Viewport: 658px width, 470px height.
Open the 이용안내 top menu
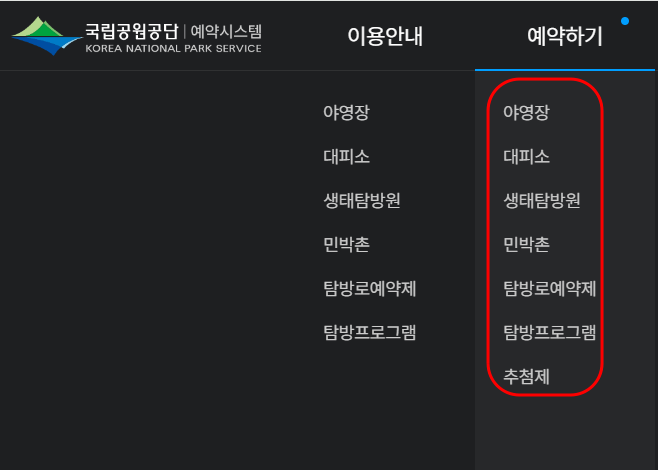coord(385,36)
